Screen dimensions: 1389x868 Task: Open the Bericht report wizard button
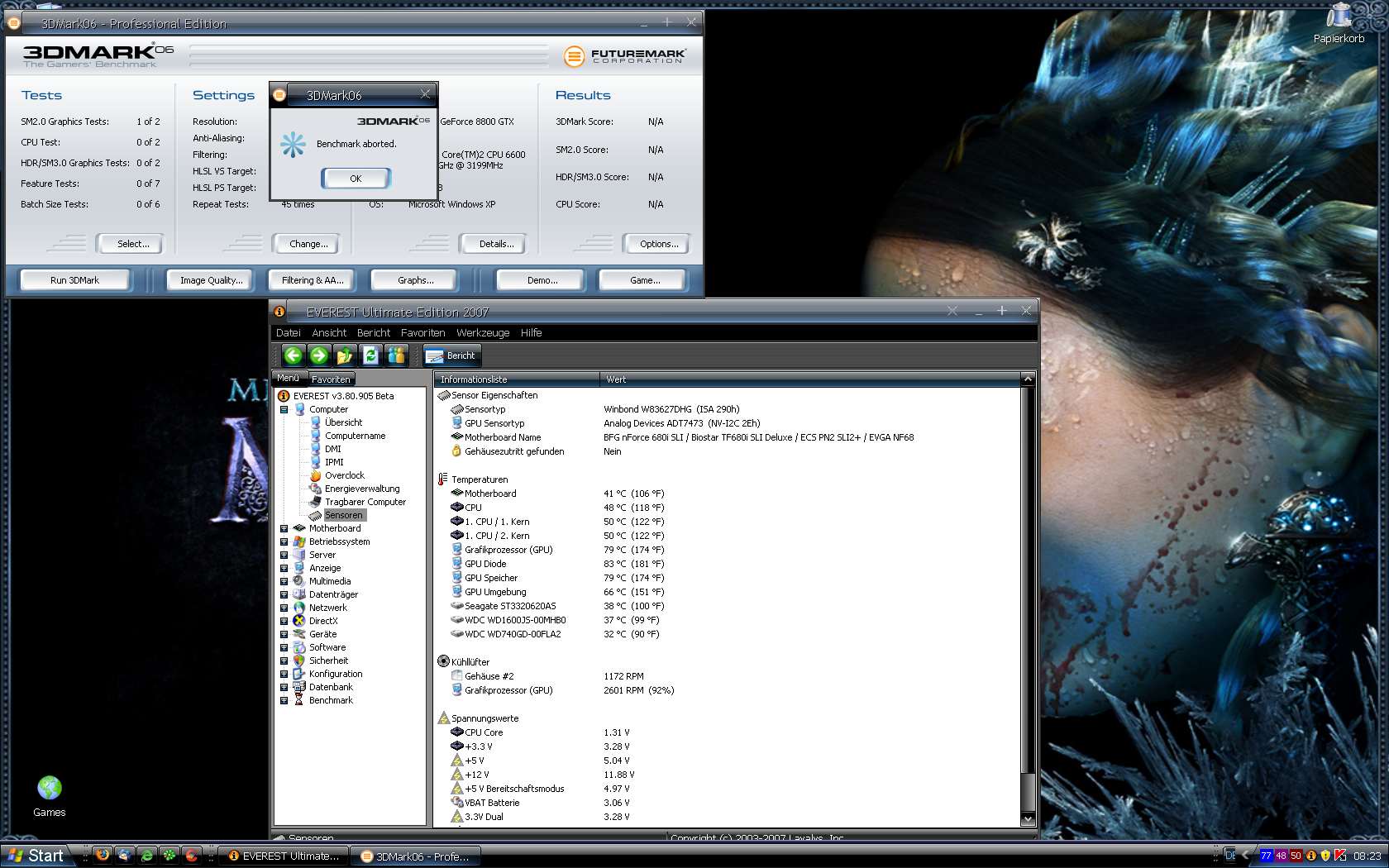tap(451, 355)
